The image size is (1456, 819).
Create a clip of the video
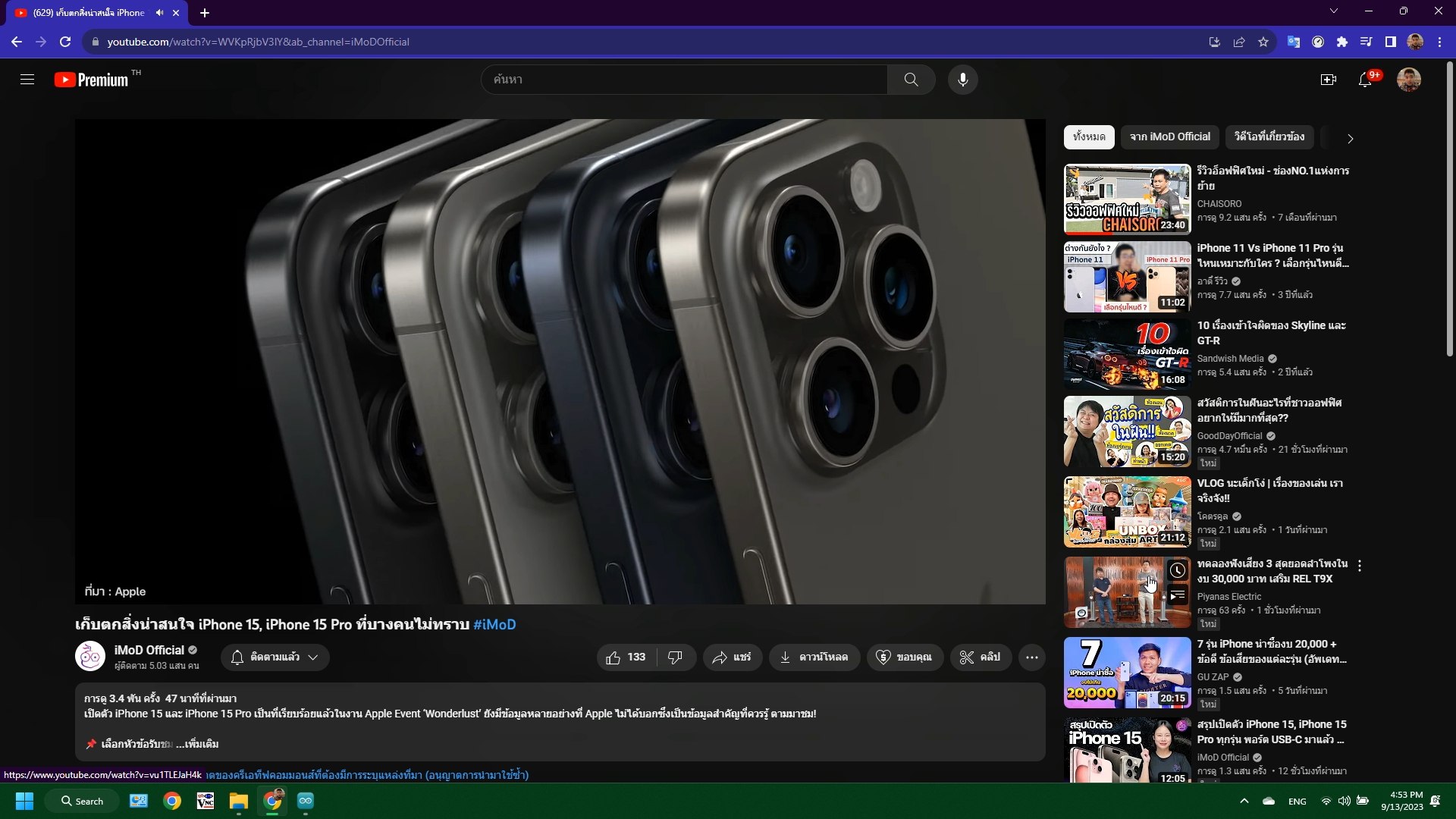click(x=981, y=657)
